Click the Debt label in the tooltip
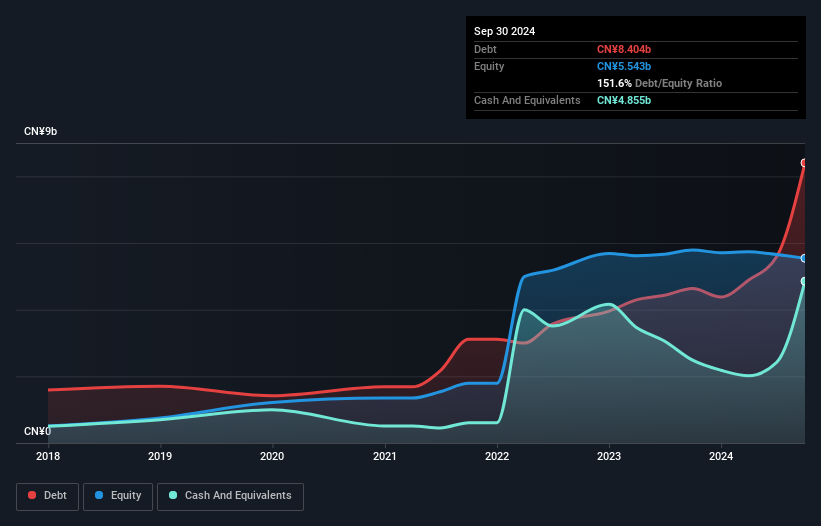 coord(485,49)
